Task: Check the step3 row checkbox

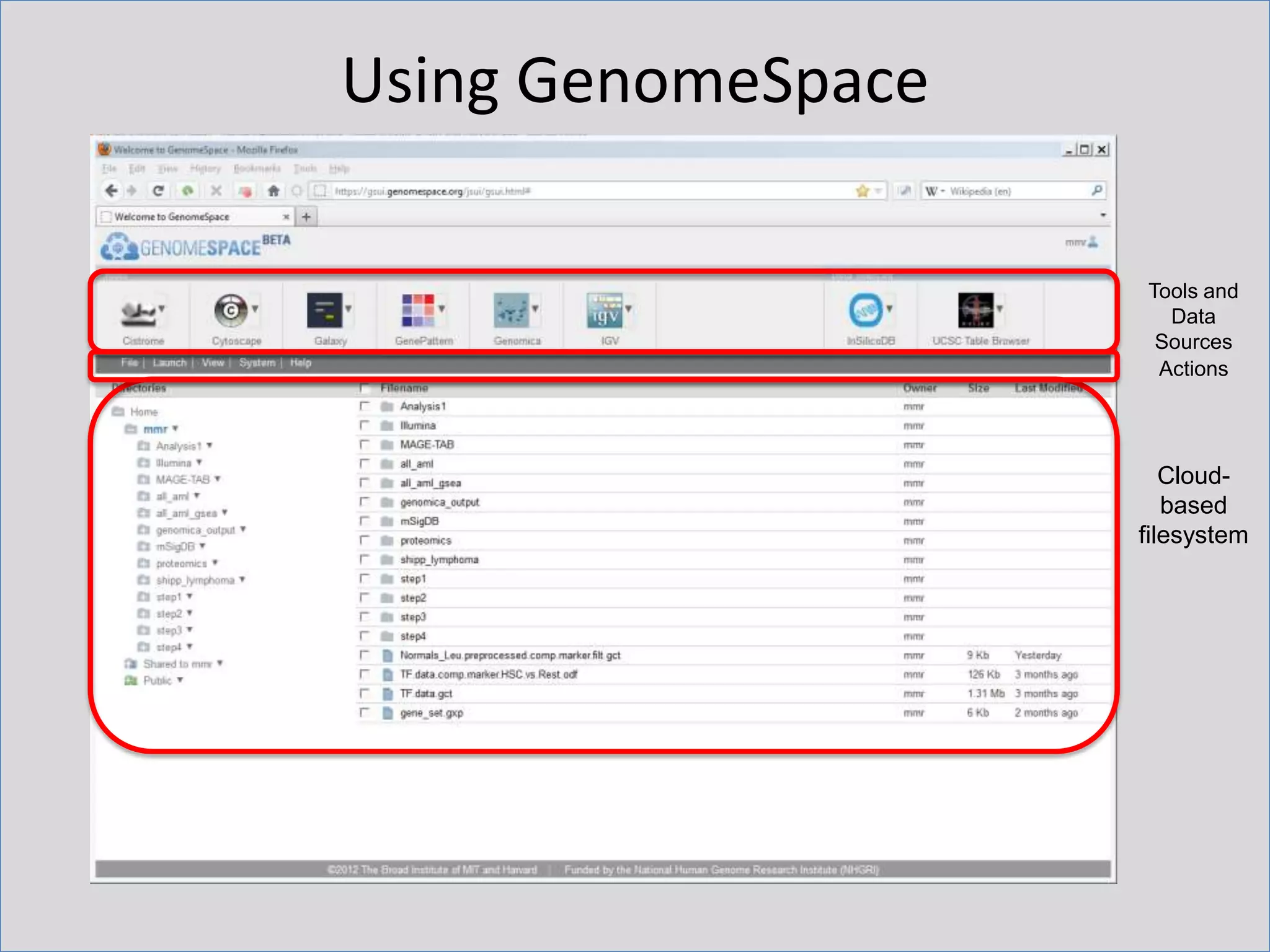Action: tap(365, 617)
